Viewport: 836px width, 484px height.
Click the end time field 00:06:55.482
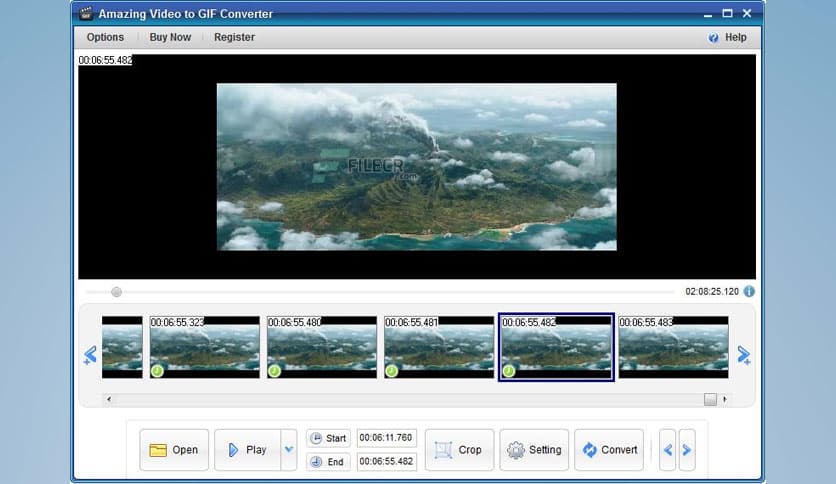(x=387, y=462)
